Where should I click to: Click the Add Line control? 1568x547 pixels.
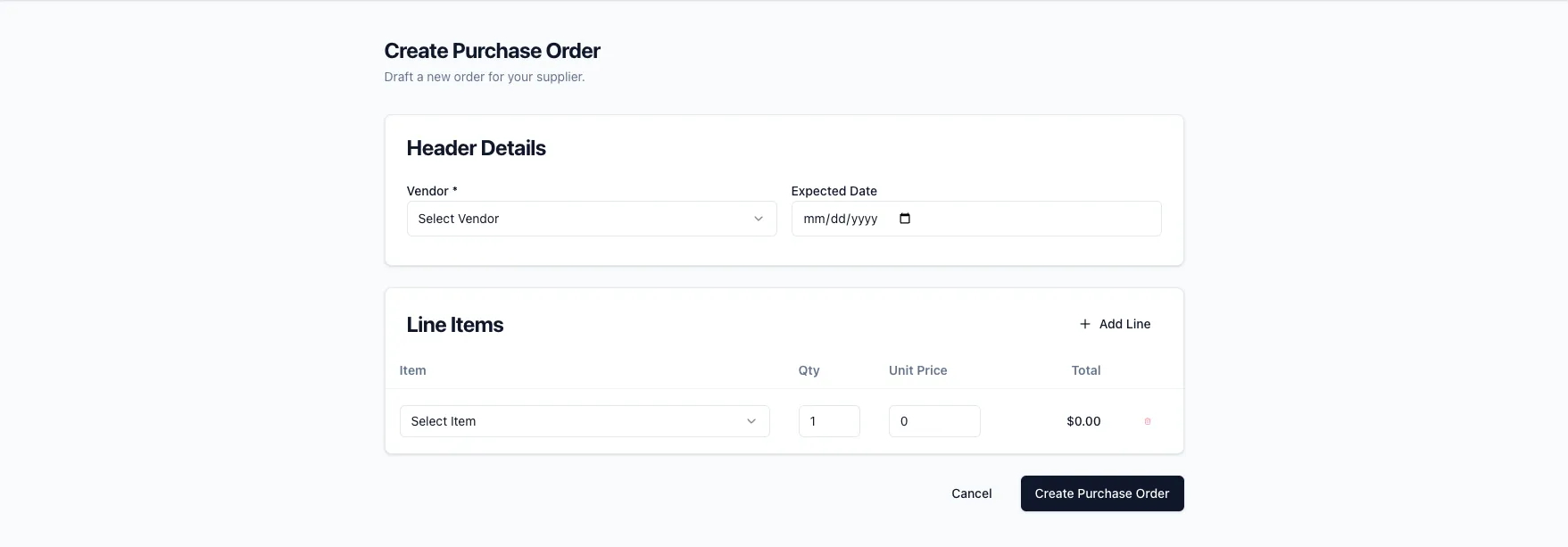[x=1114, y=324]
